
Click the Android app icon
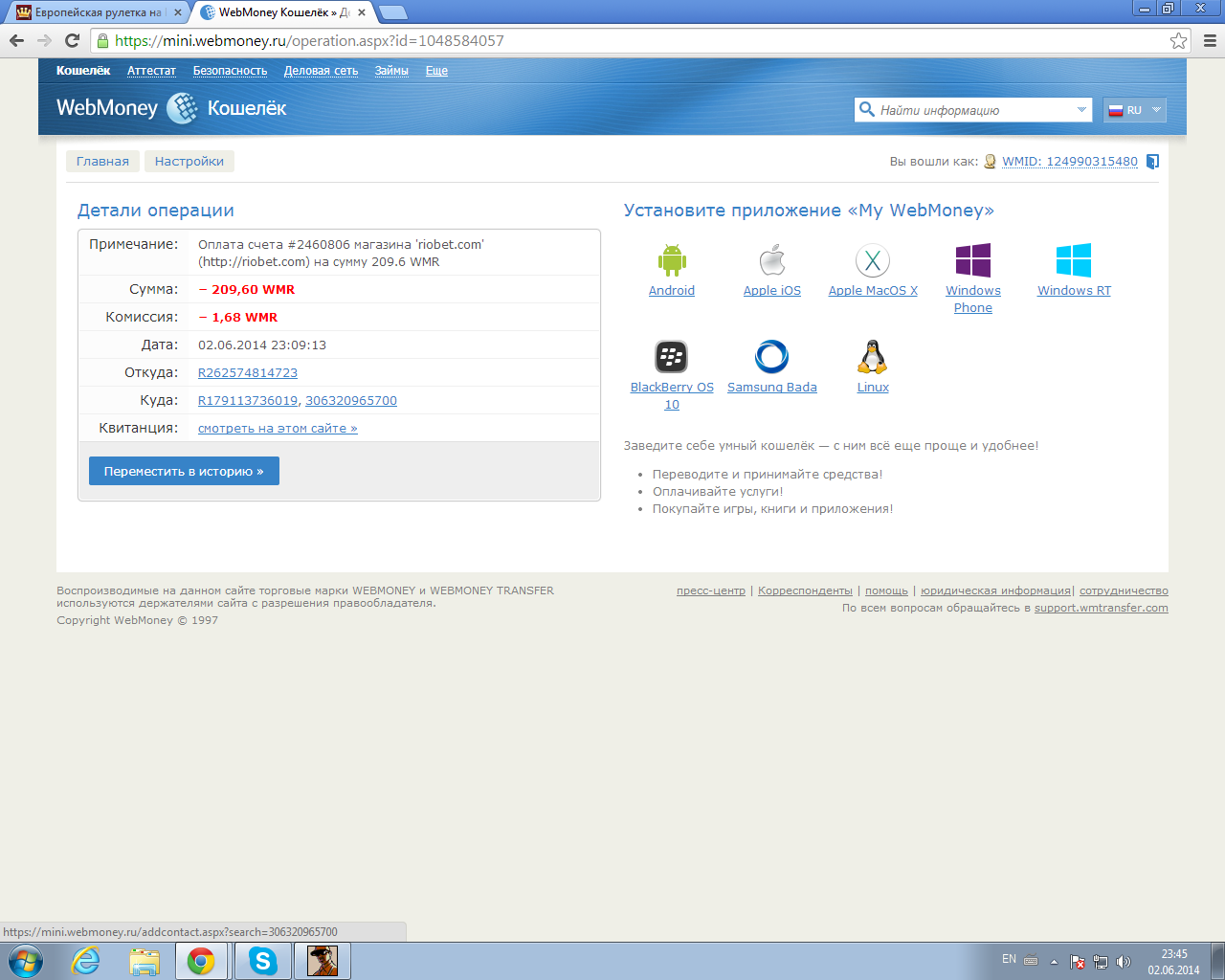click(672, 260)
